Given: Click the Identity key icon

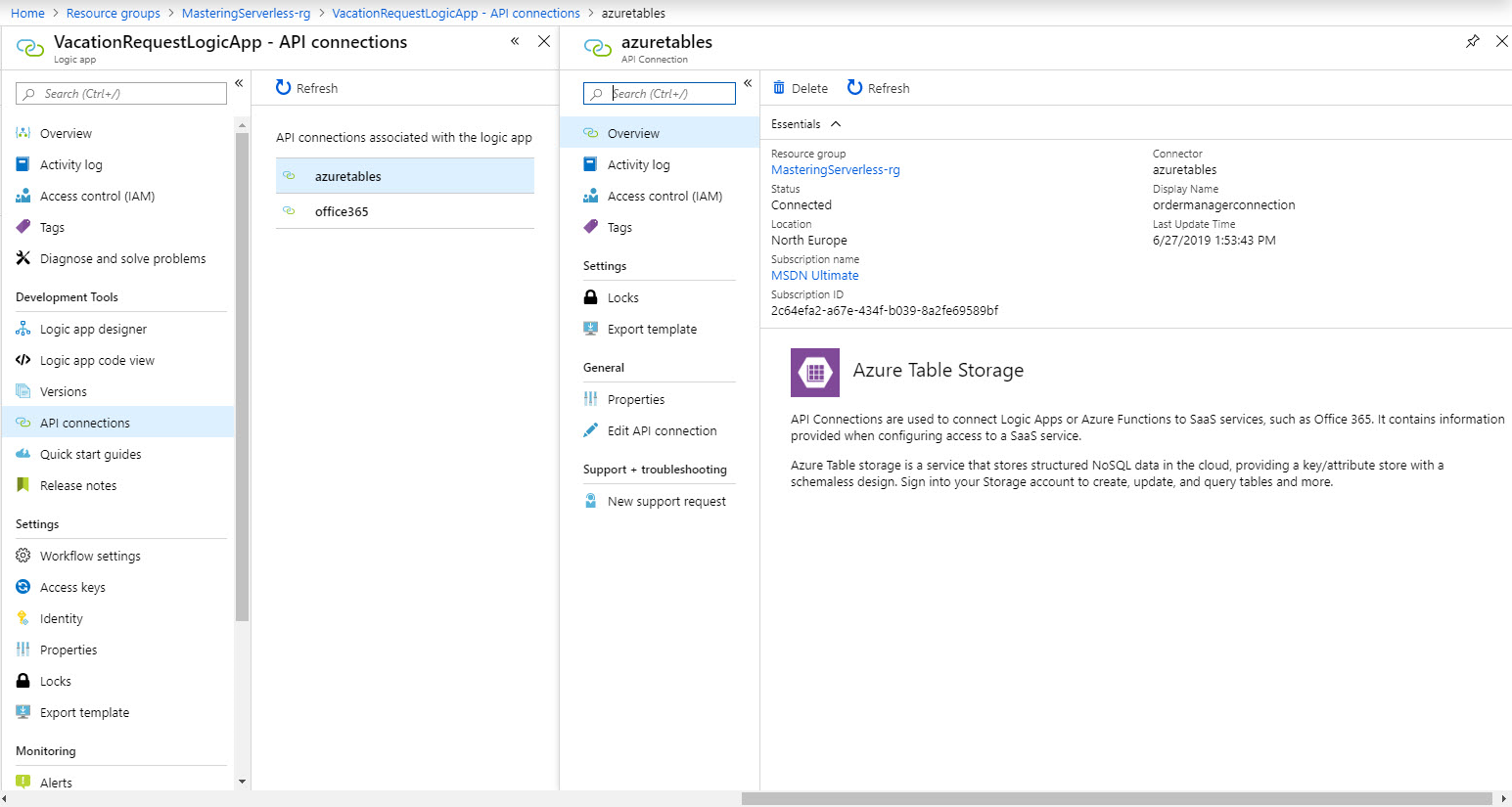Looking at the screenshot, I should click(23, 618).
